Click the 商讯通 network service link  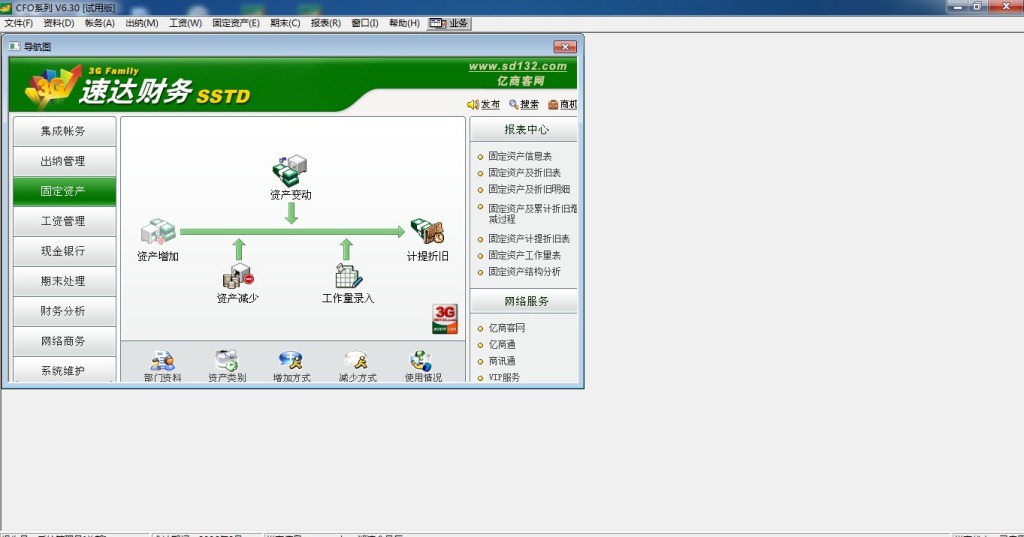[x=502, y=361]
